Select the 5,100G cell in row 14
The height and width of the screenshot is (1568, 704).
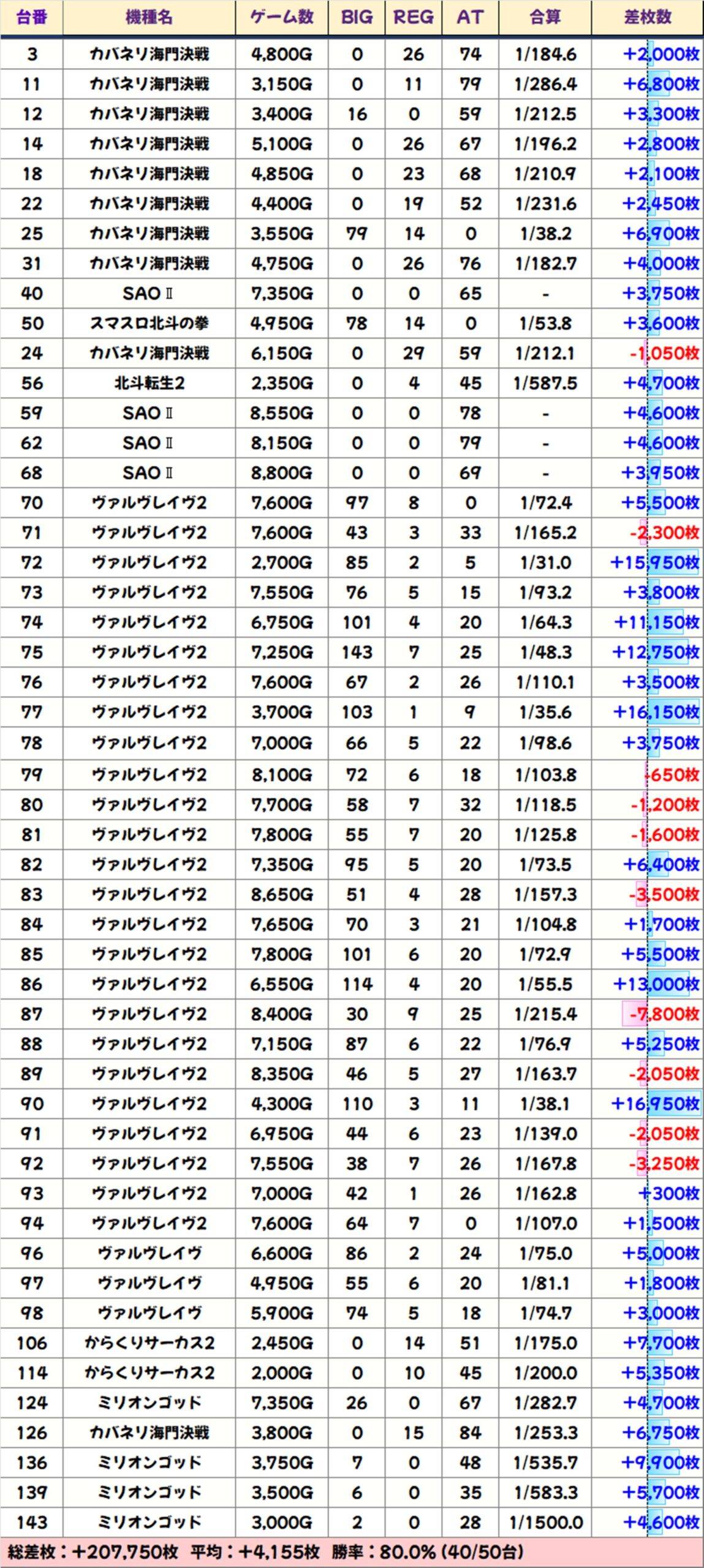pos(282,145)
